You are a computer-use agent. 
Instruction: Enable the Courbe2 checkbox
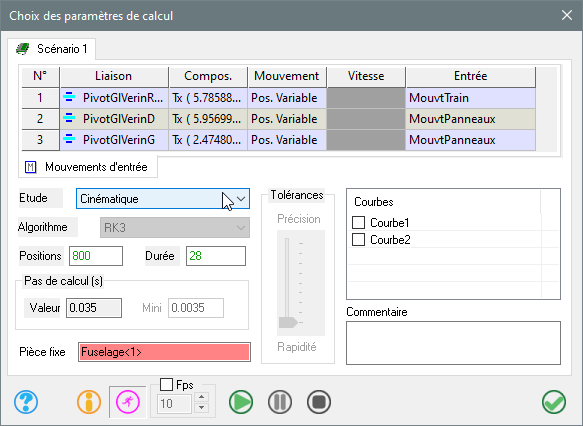[358, 240]
